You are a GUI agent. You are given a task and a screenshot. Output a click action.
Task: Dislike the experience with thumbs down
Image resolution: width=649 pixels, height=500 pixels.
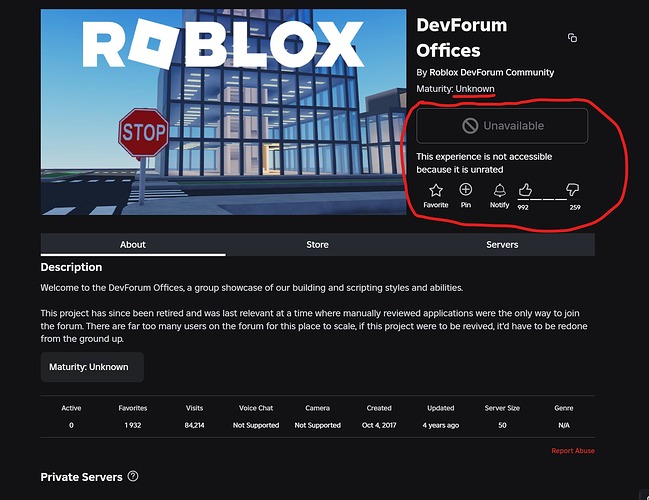point(572,190)
